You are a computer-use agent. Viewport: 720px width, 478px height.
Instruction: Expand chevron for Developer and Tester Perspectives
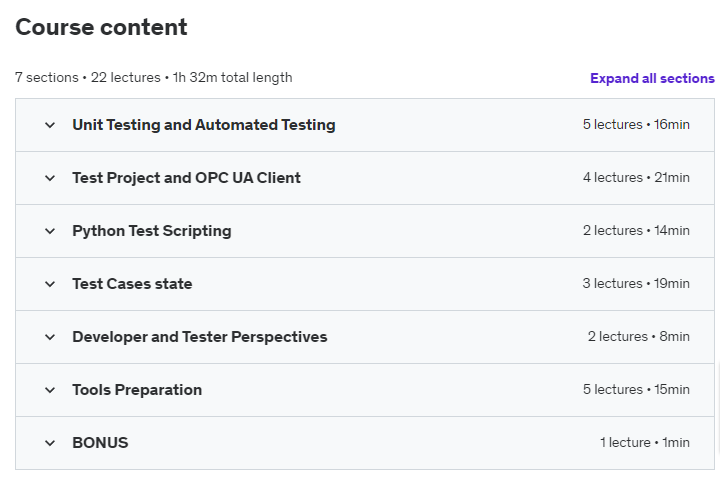coord(50,337)
